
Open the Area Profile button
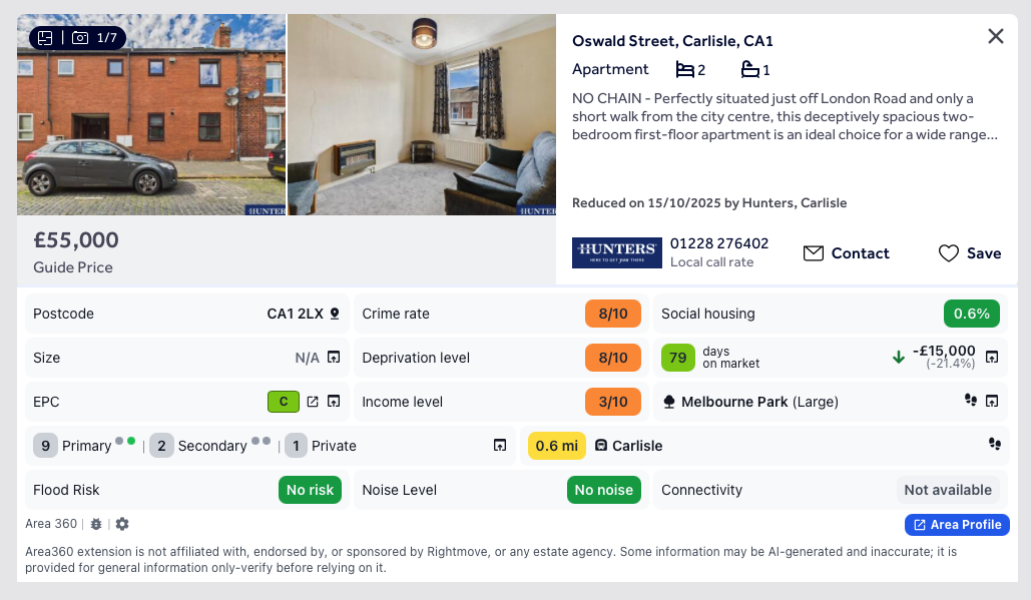pos(956,524)
